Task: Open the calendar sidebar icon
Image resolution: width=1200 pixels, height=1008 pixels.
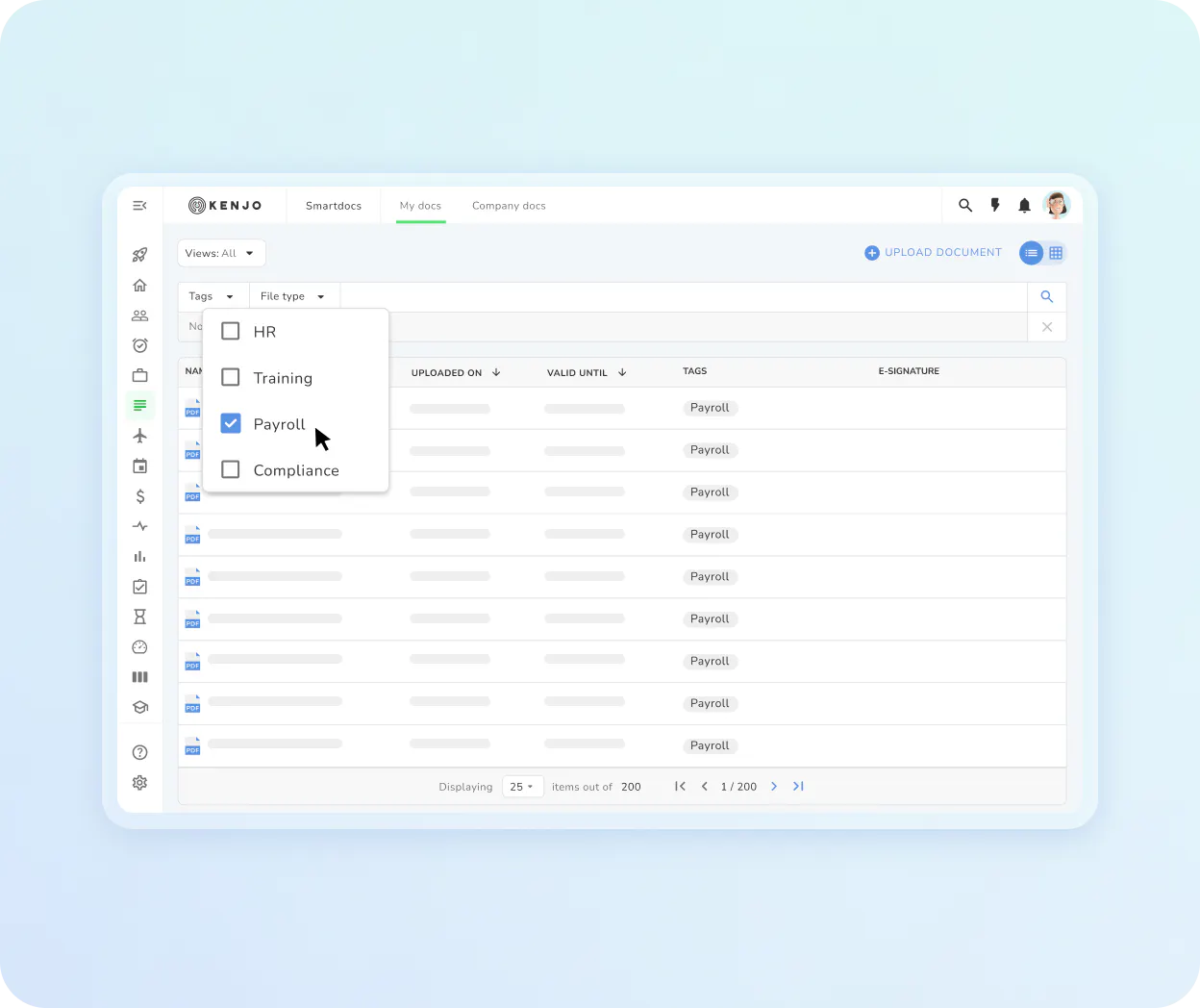Action: 139,466
